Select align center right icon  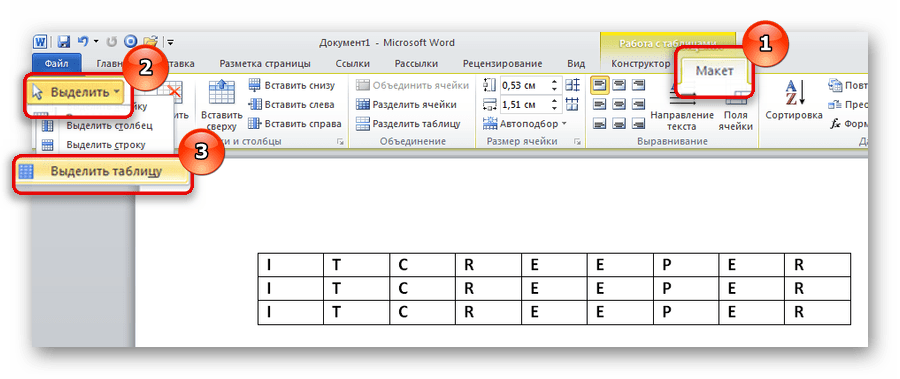tap(638, 105)
